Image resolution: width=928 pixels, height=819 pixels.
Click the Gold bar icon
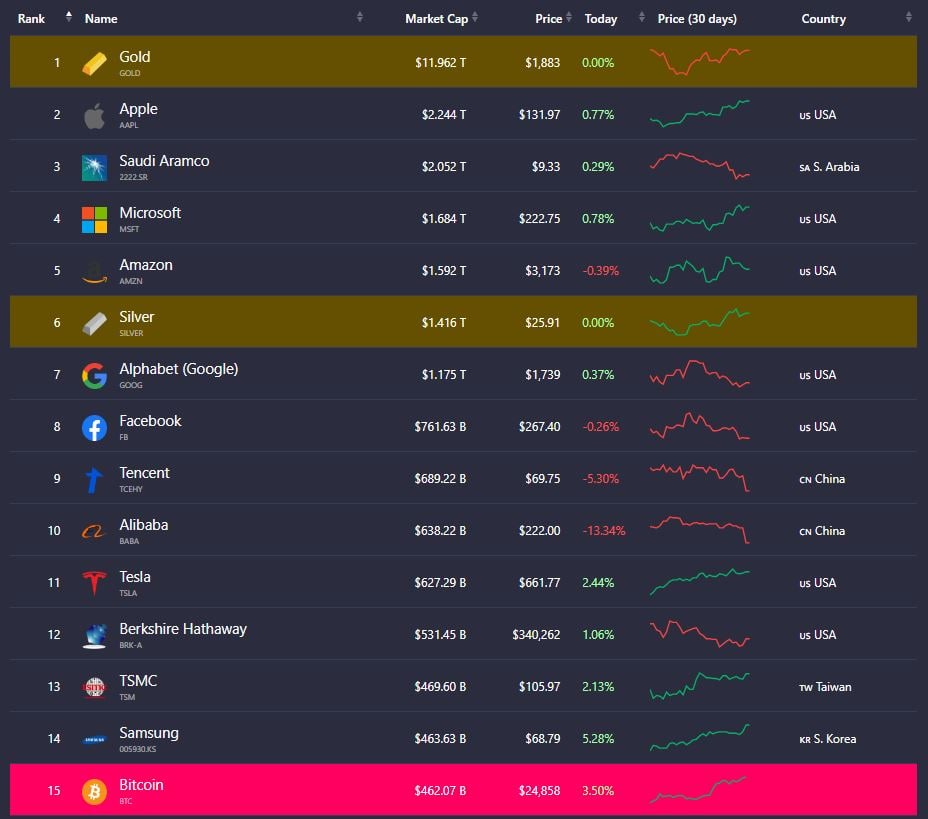(94, 63)
